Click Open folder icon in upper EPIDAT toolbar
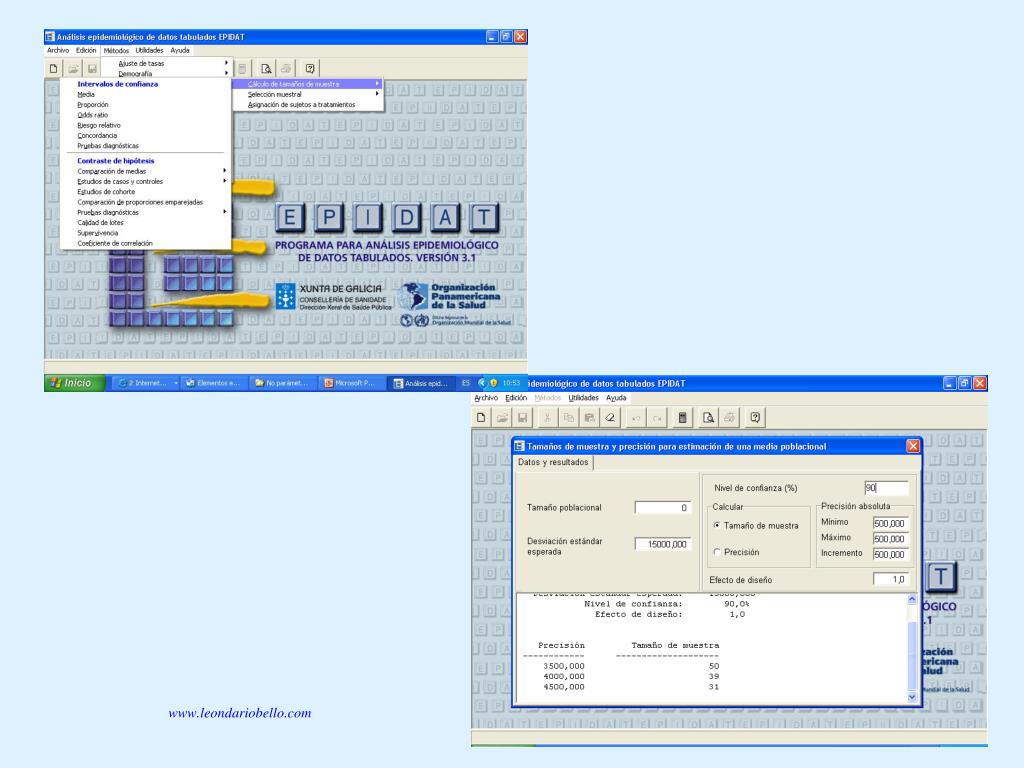The width and height of the screenshot is (1024, 768). click(x=73, y=69)
